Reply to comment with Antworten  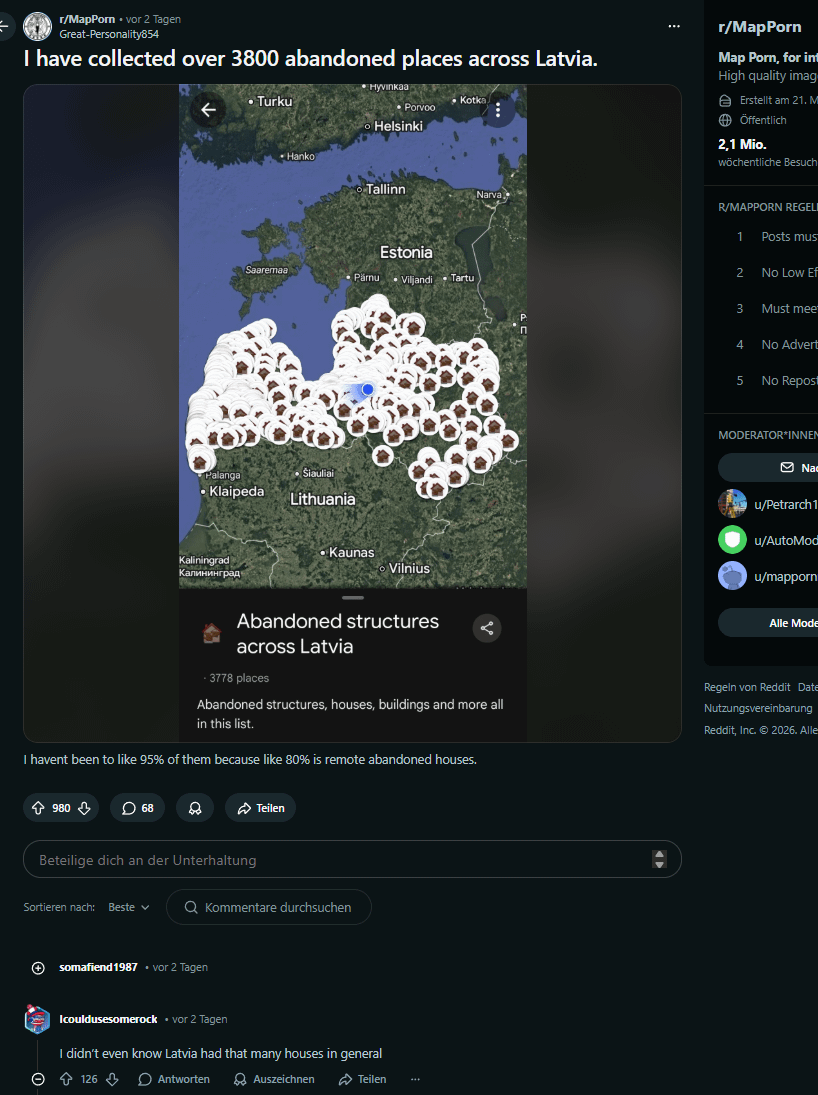click(174, 1079)
